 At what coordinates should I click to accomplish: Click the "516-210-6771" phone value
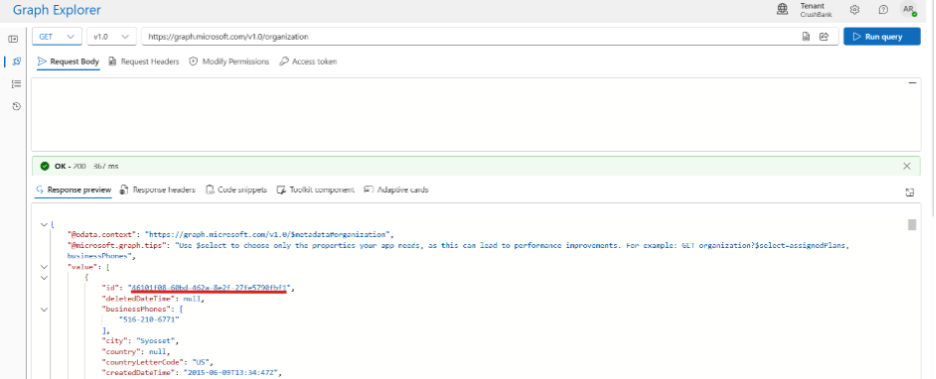click(149, 320)
